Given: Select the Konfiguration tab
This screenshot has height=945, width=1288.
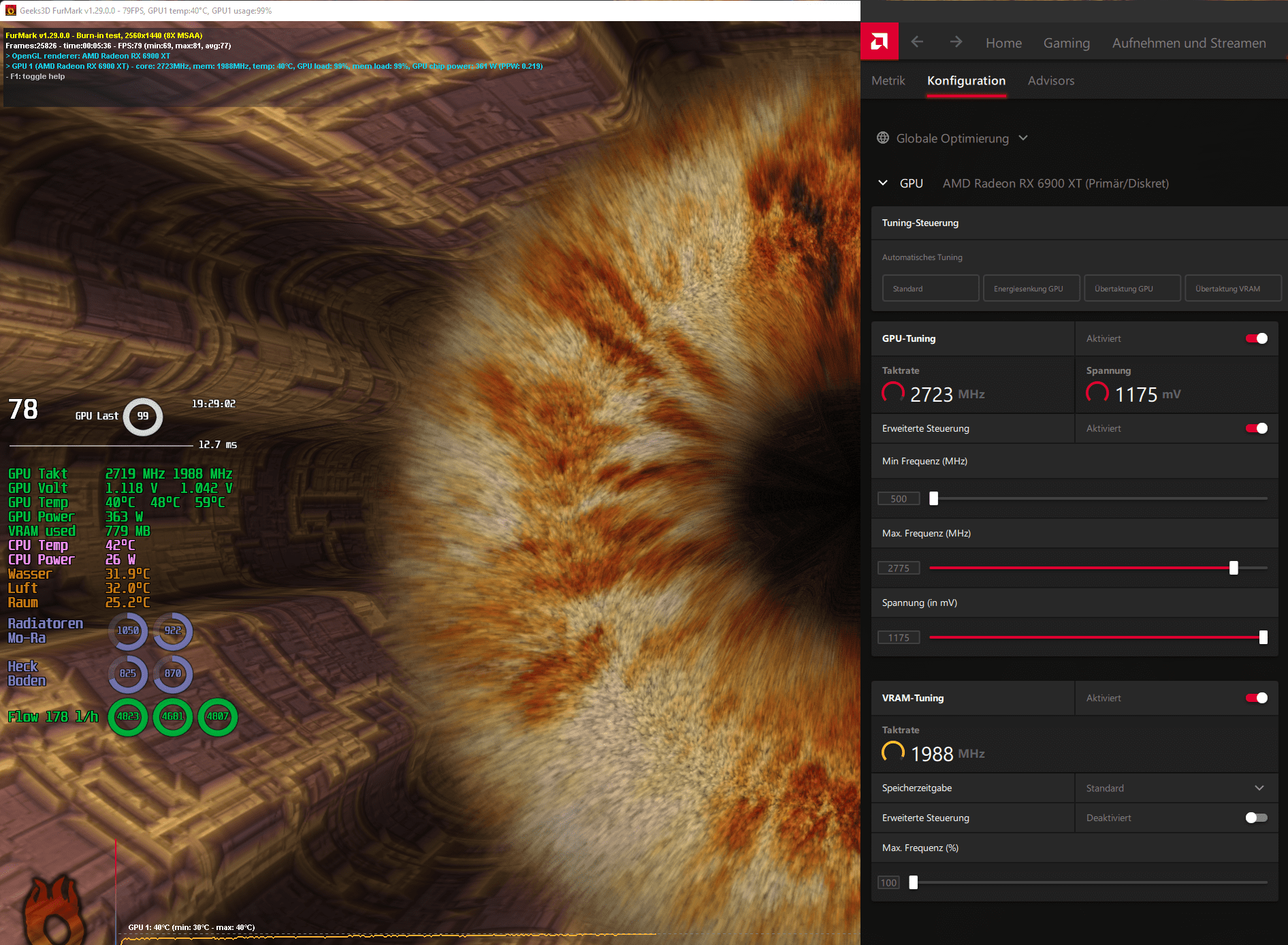Looking at the screenshot, I should (966, 80).
